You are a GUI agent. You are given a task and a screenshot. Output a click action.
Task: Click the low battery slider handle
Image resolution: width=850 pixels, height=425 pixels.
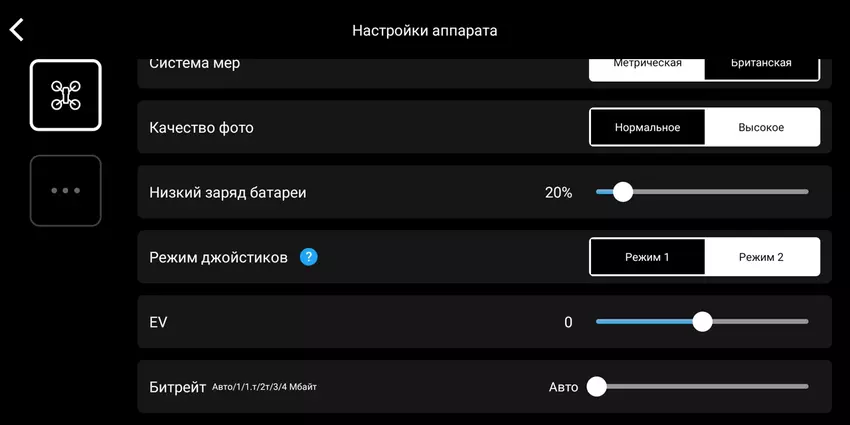pos(622,192)
